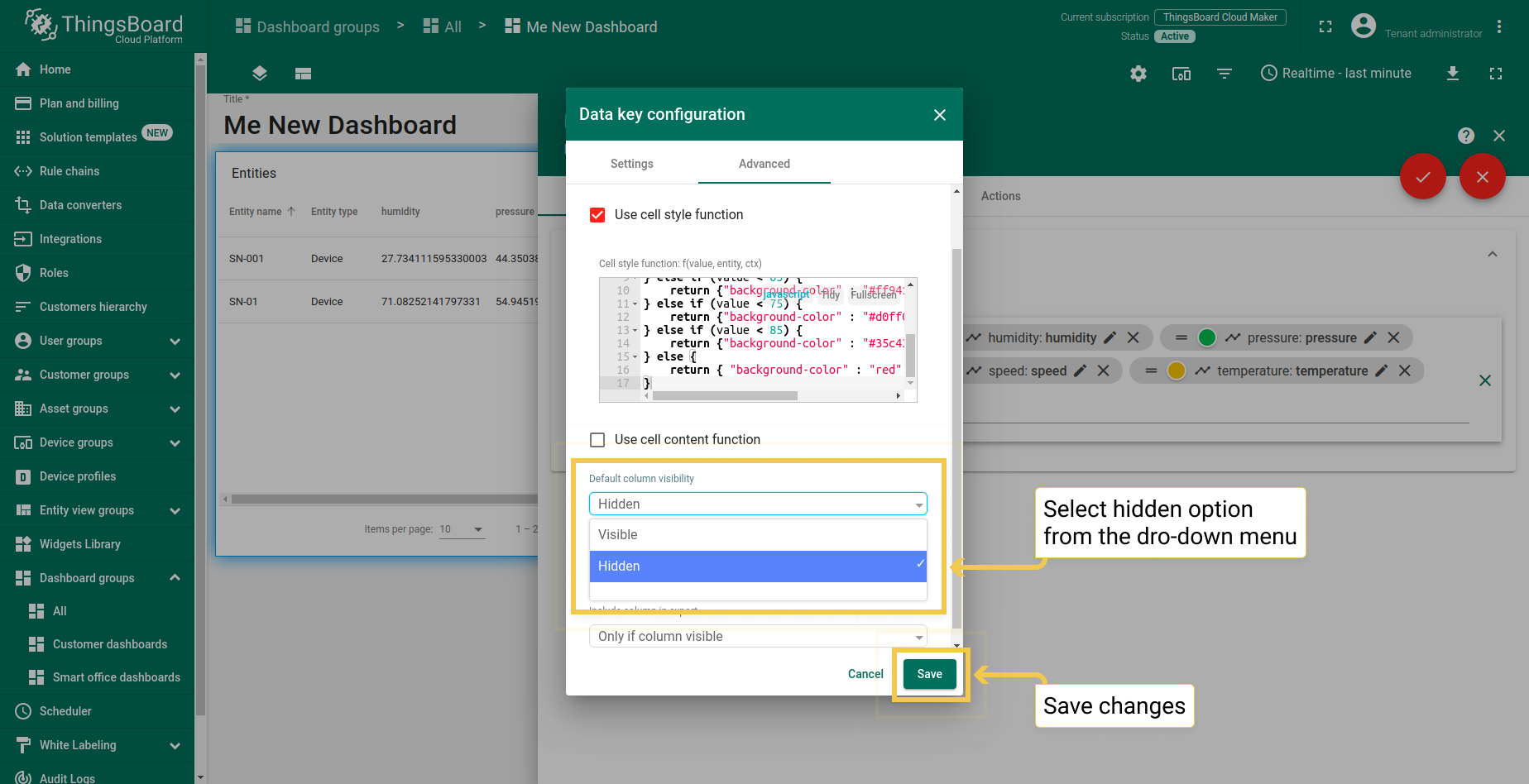
Task: Click Fullscreen button in code editor
Action: click(x=874, y=295)
